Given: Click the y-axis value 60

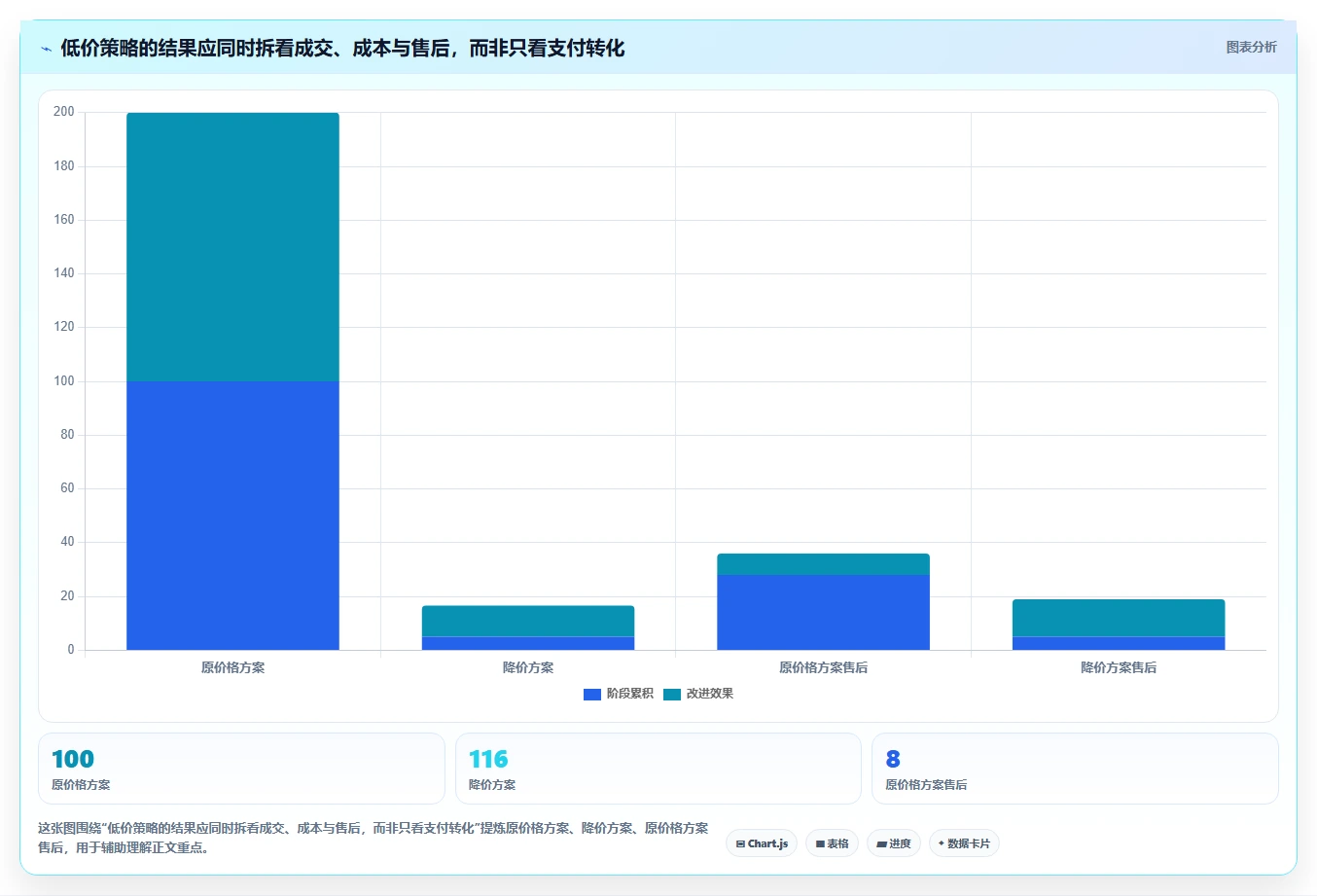Looking at the screenshot, I should pos(67,488).
